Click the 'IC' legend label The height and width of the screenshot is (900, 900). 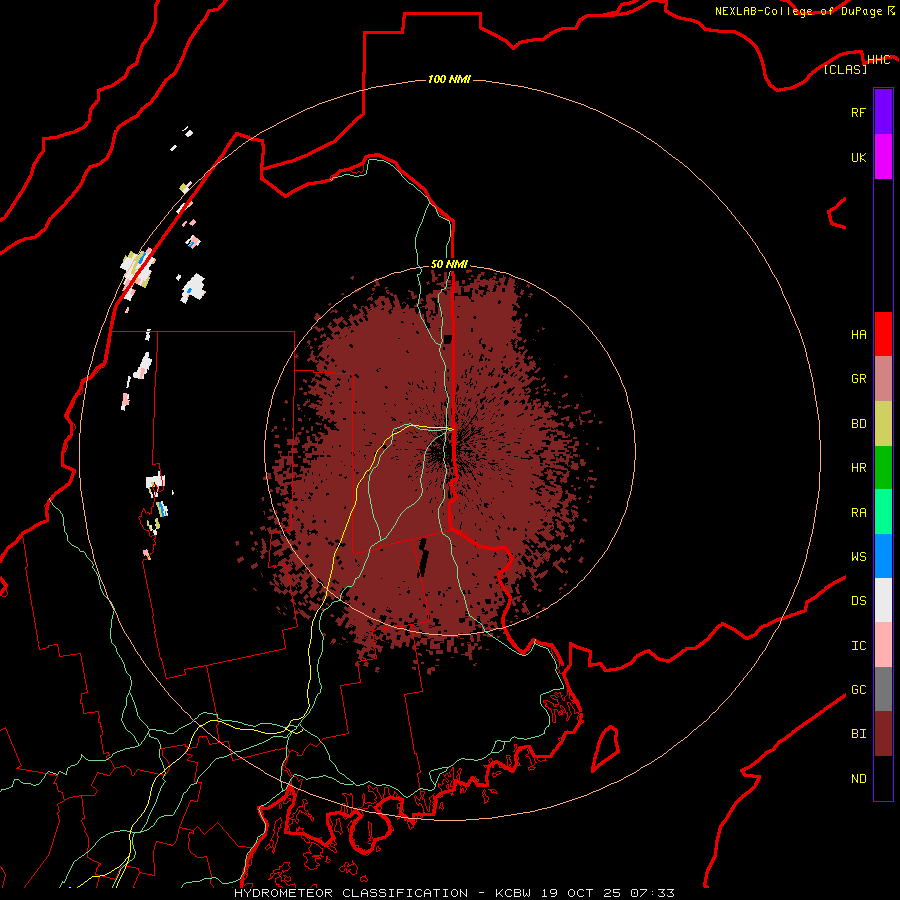858,645
